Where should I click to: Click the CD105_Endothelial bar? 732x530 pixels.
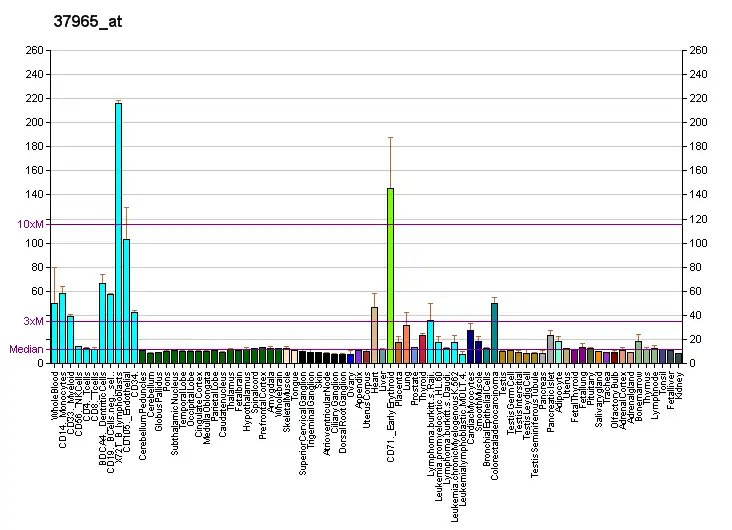point(126,300)
